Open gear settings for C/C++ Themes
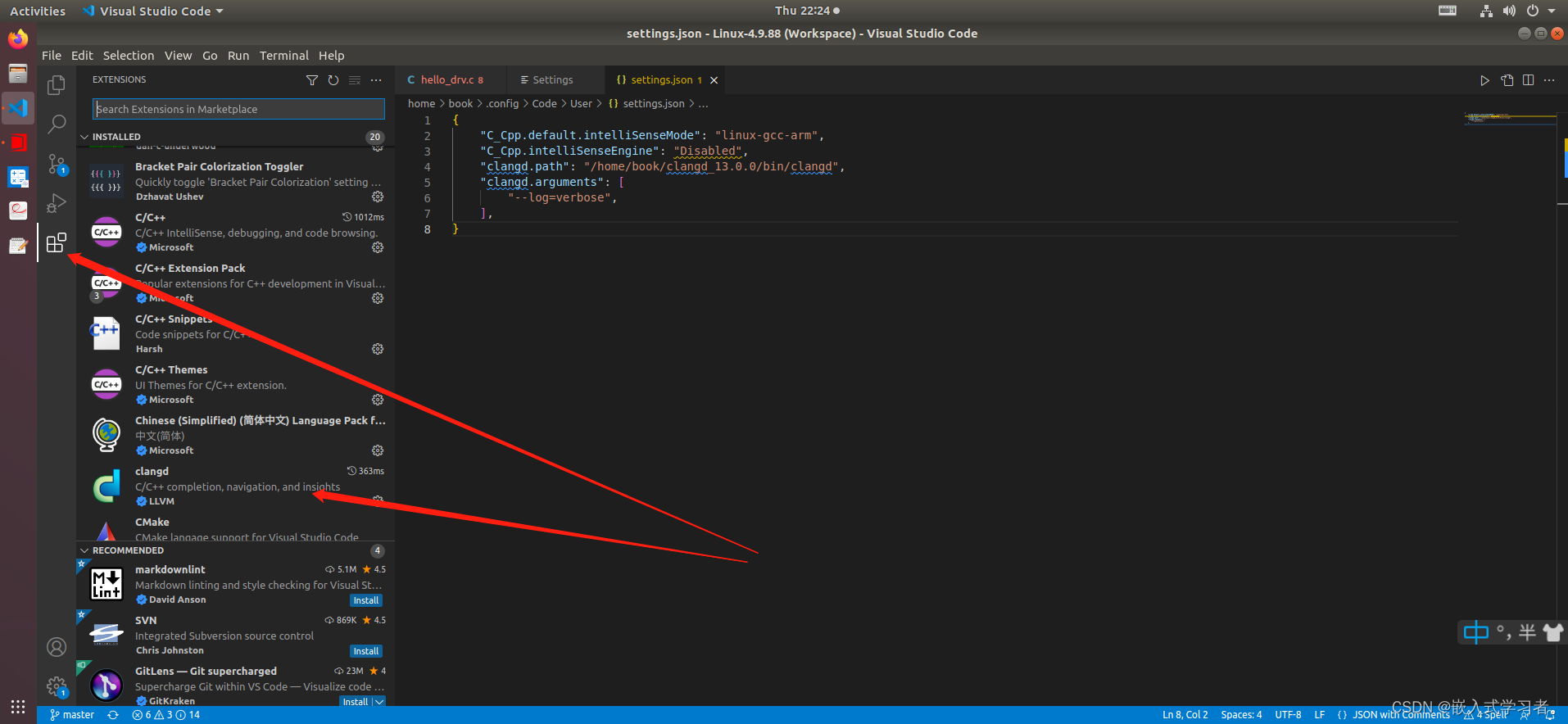 [378, 400]
